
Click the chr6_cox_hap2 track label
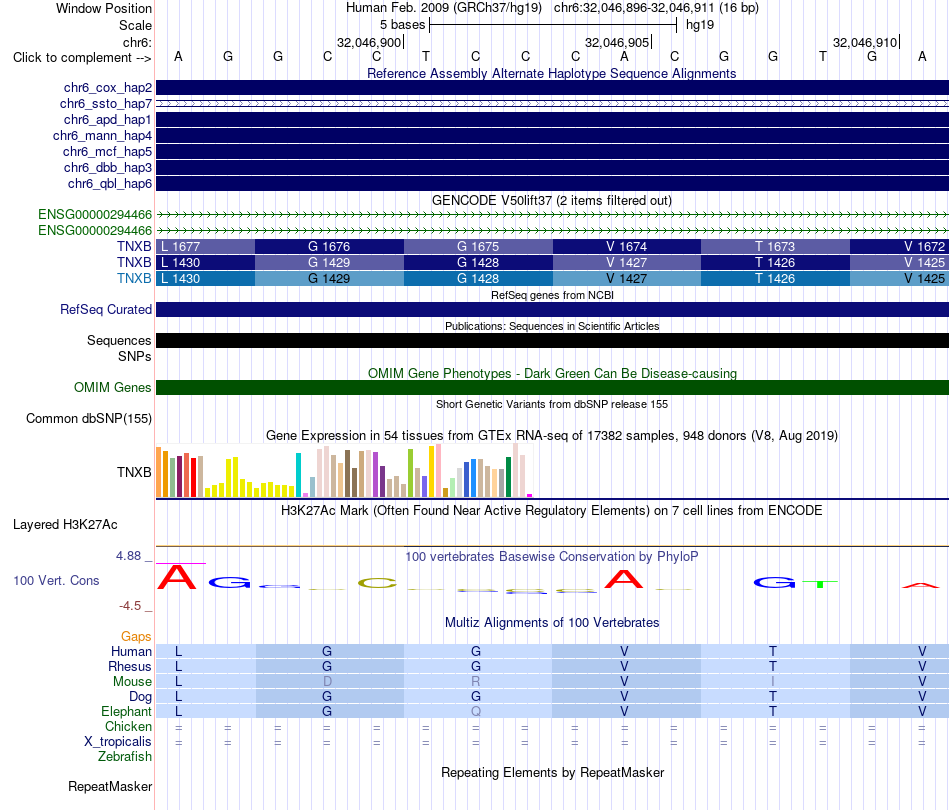(108, 88)
